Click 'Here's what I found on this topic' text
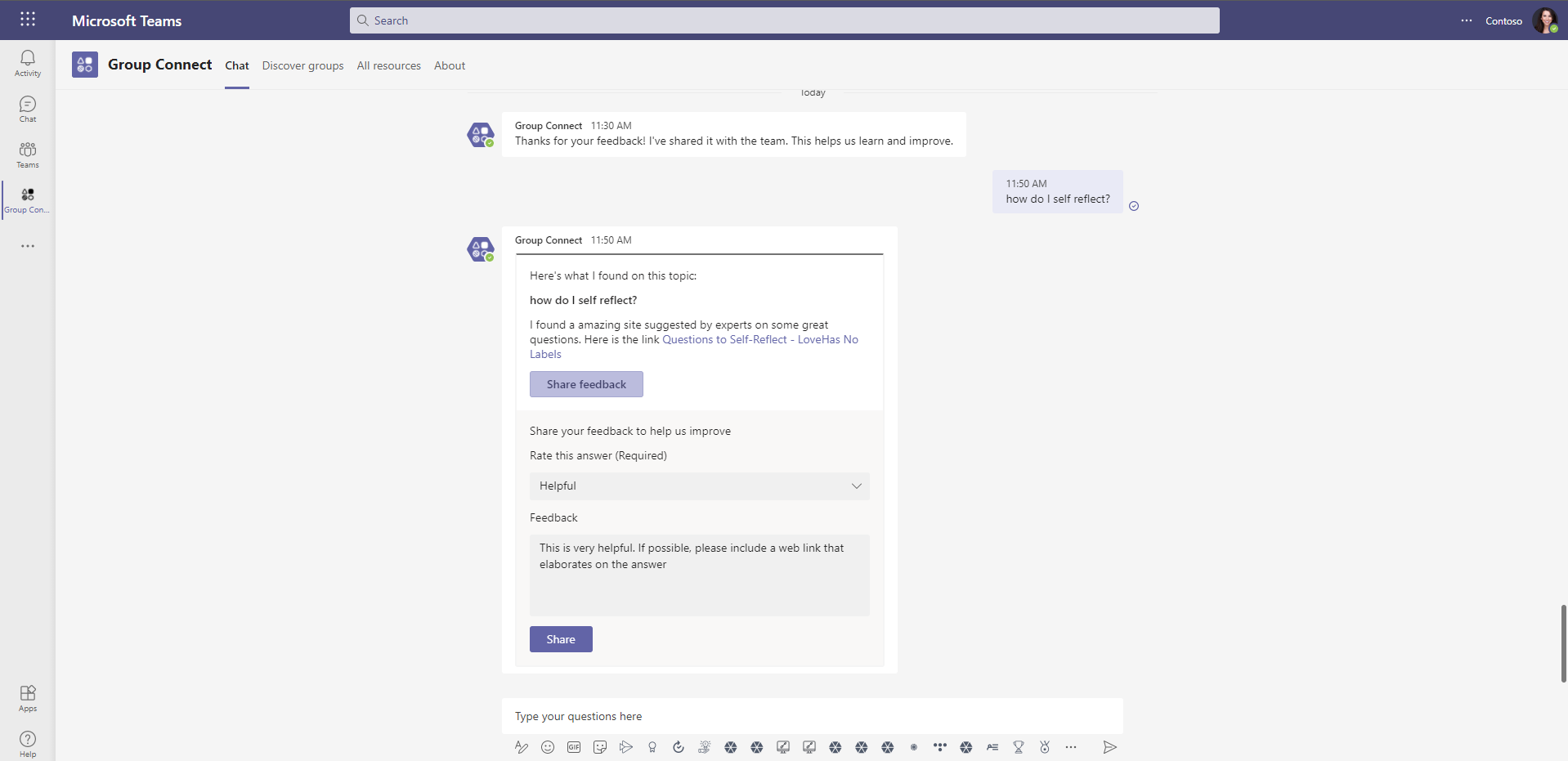Screen dimensions: 1568x761 (613, 275)
